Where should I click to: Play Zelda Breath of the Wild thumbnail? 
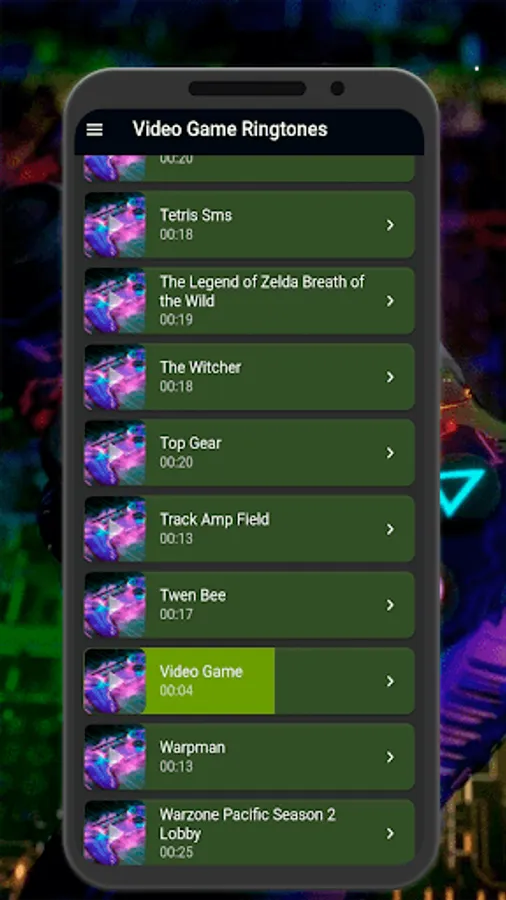click(115, 301)
